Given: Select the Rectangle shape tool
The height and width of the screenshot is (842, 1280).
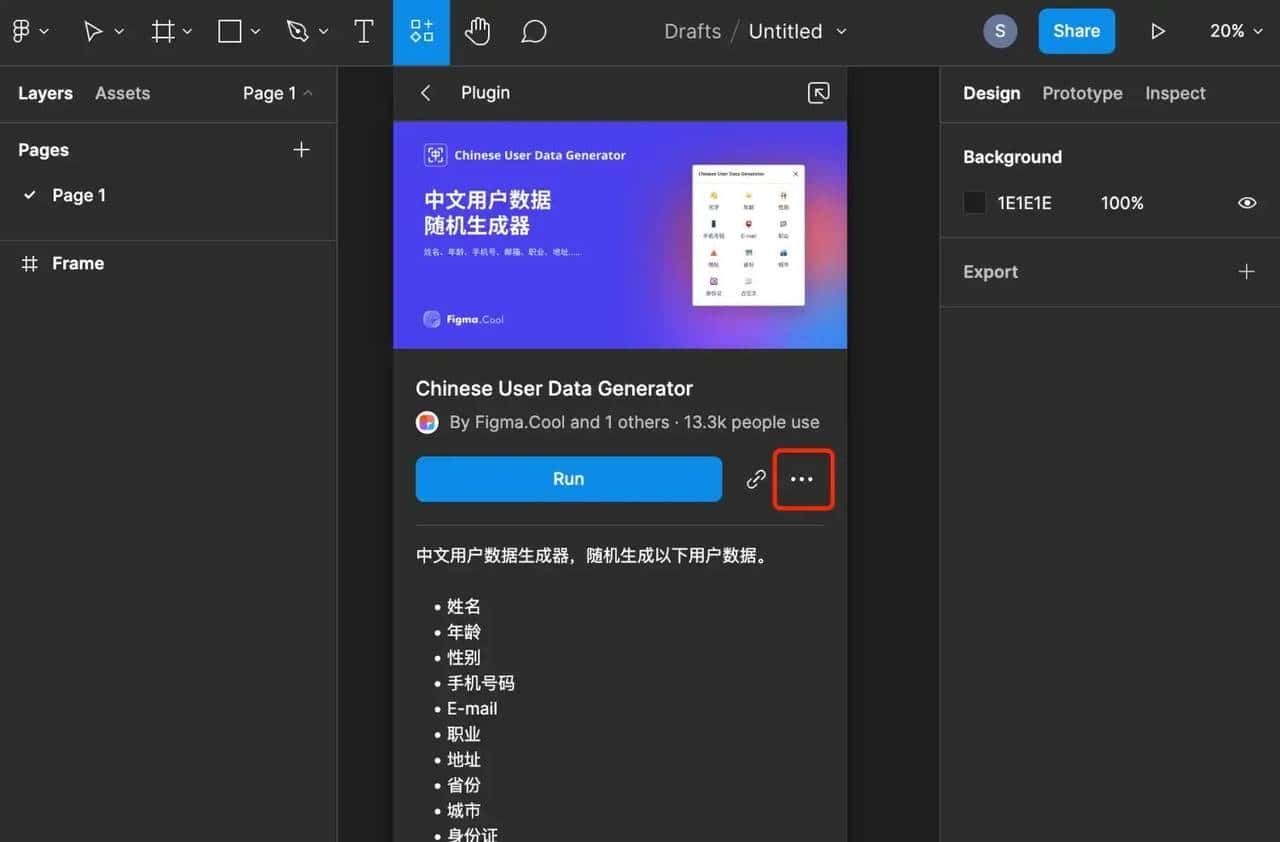Looking at the screenshot, I should [230, 32].
